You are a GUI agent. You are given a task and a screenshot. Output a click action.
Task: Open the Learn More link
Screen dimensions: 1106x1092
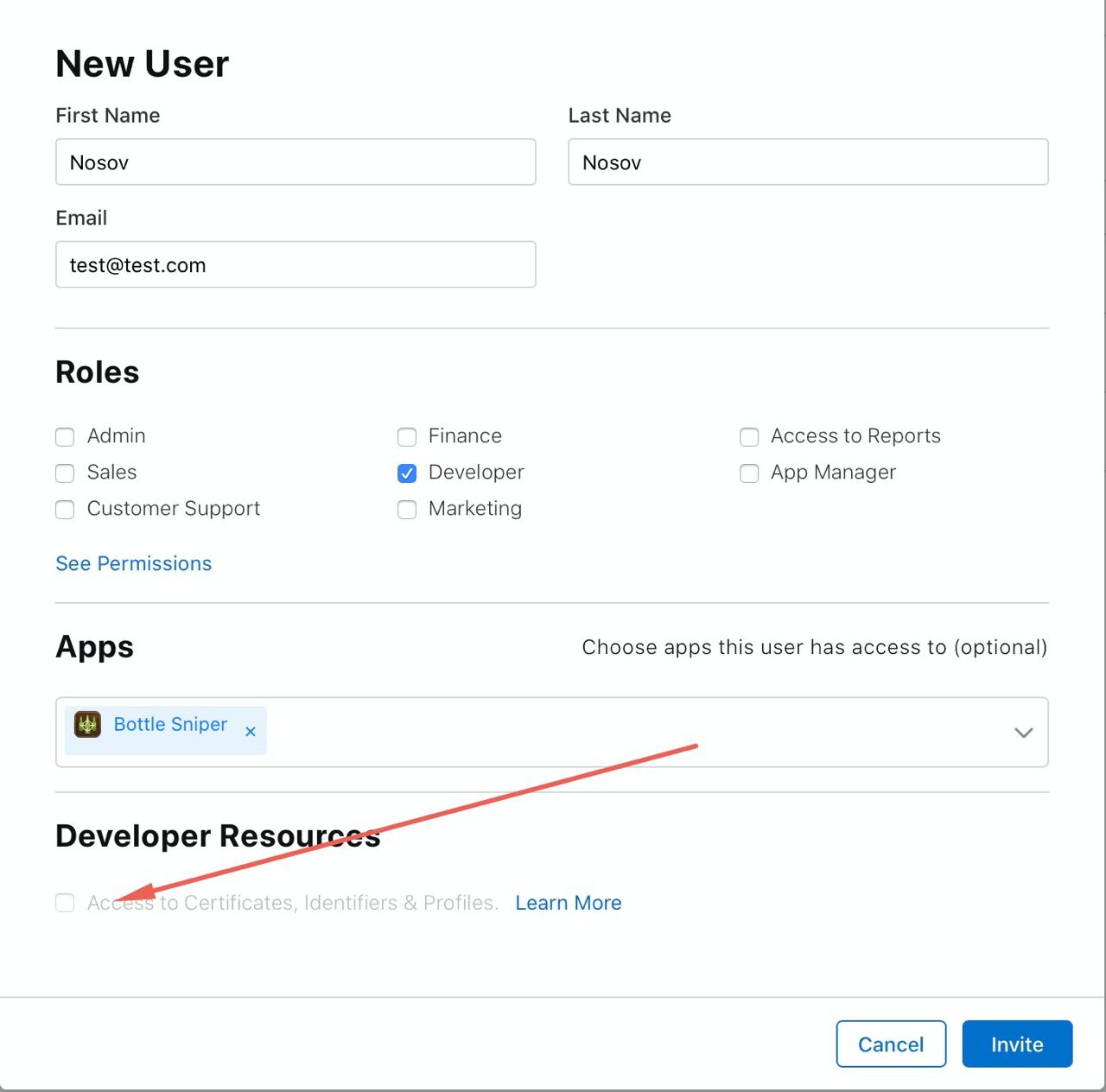(569, 903)
